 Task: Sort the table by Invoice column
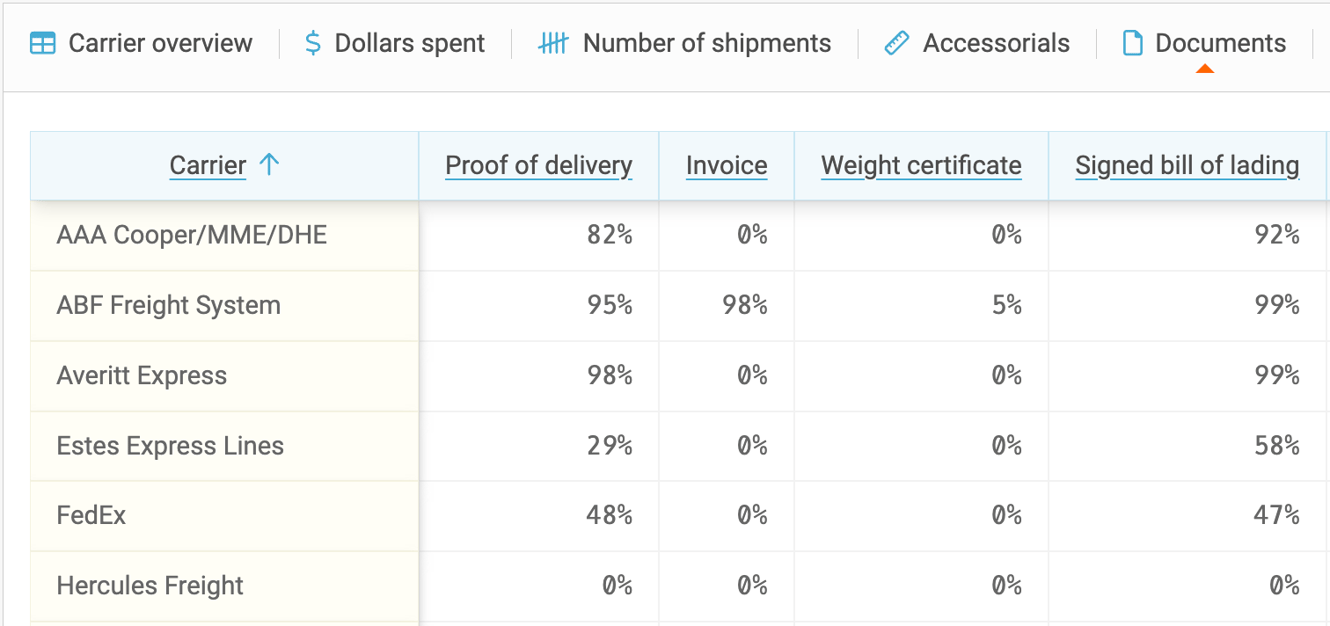coord(726,165)
